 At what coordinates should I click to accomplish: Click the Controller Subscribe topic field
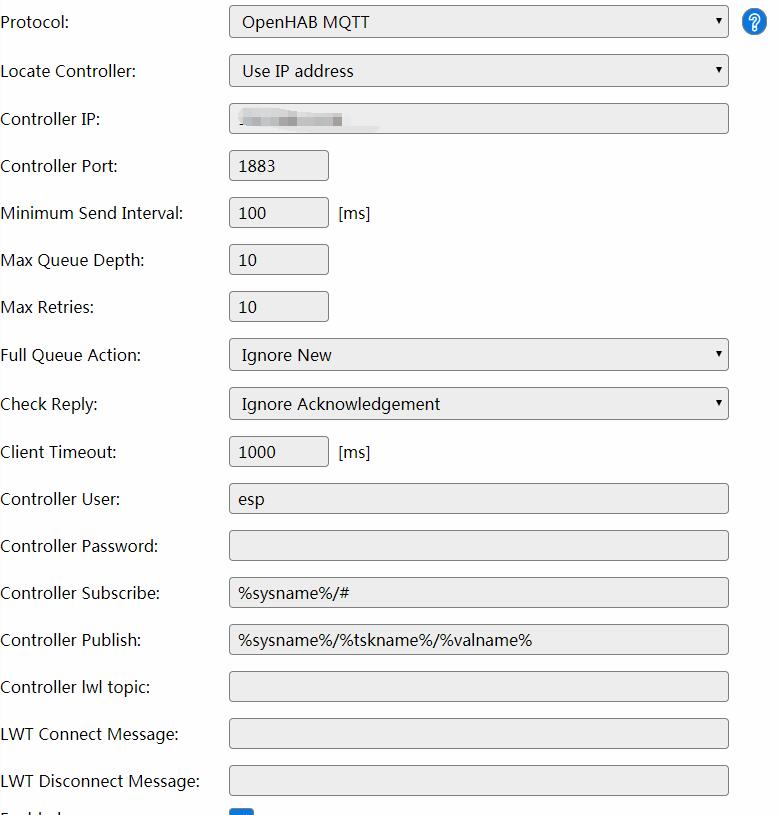(x=478, y=592)
